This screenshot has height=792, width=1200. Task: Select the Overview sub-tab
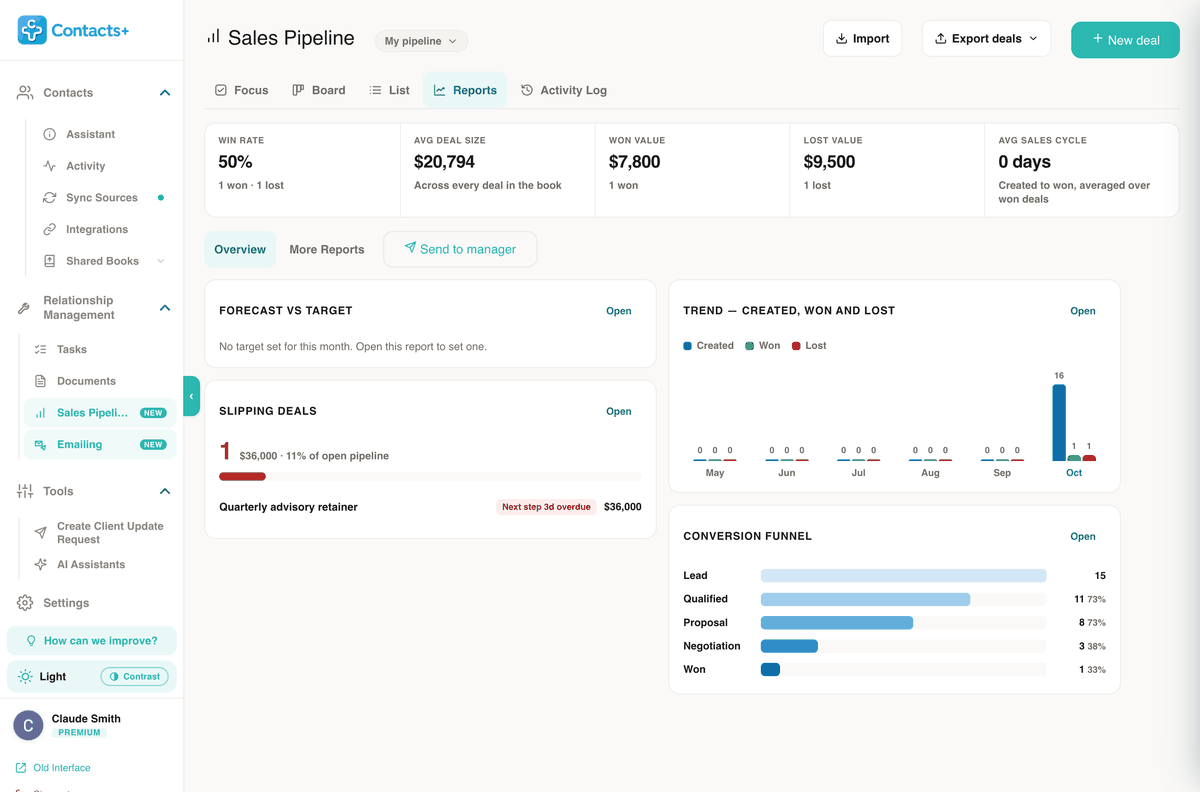click(x=240, y=249)
